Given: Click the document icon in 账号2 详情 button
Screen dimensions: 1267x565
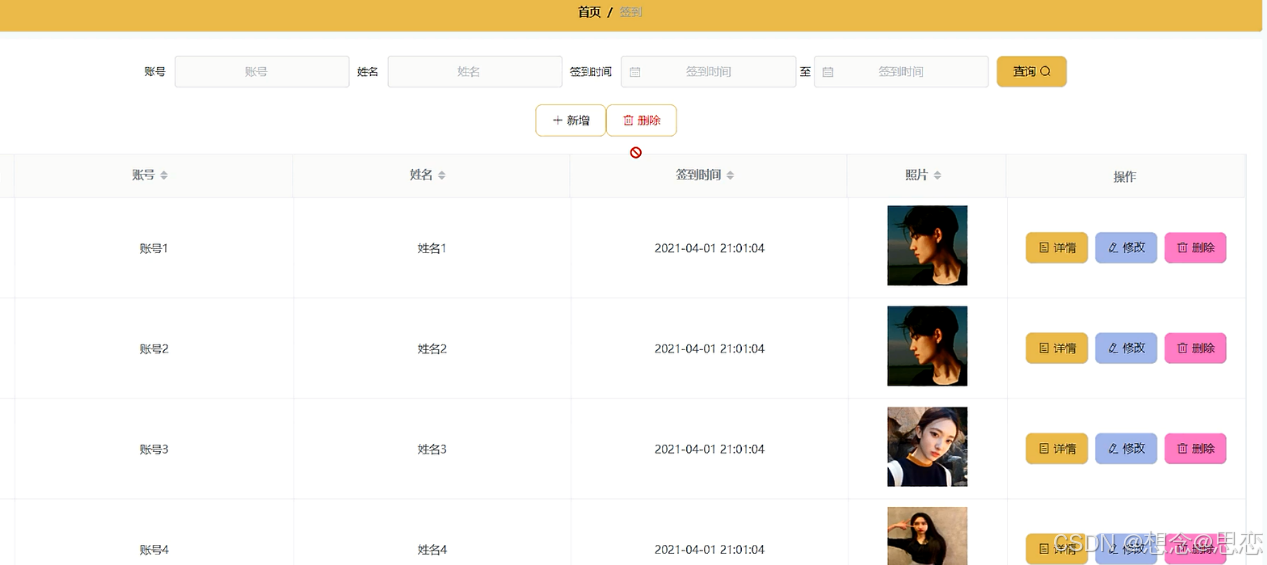Looking at the screenshot, I should 1044,348.
